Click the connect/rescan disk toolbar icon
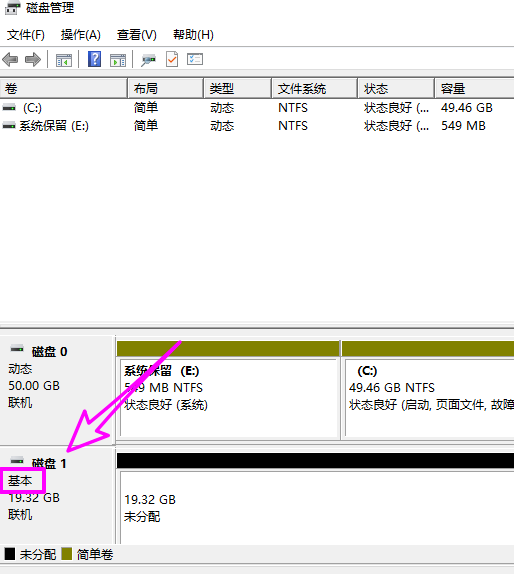Image resolution: width=514 pixels, height=574 pixels. pos(148,60)
